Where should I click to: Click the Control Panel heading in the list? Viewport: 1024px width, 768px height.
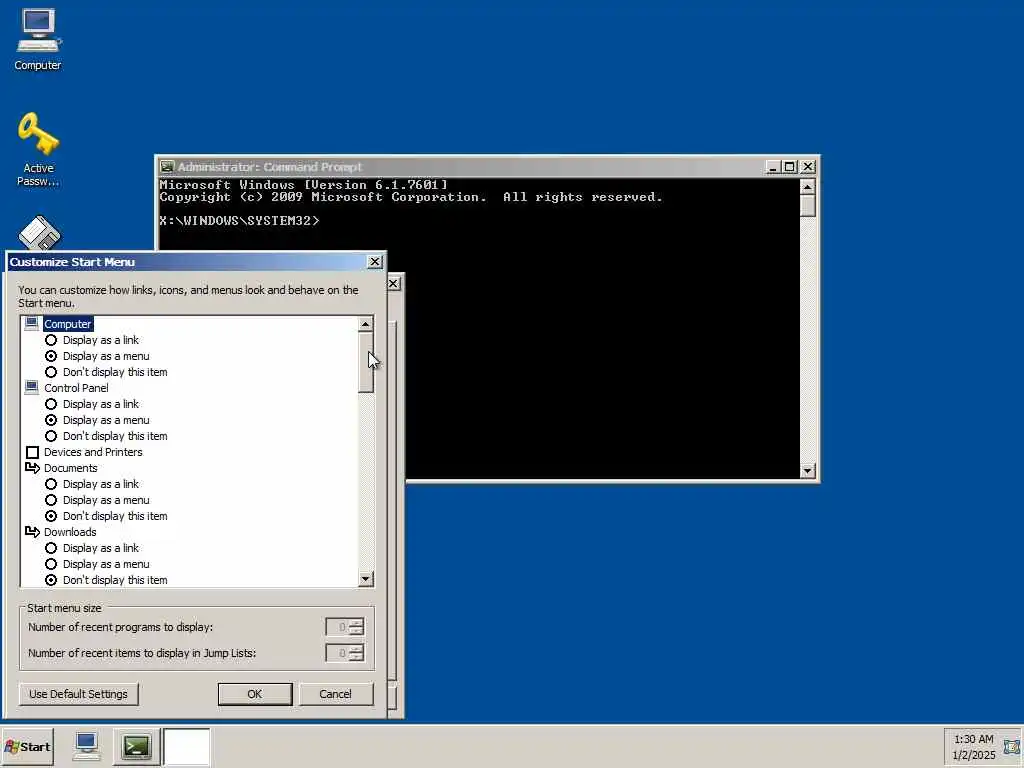pyautogui.click(x=76, y=387)
